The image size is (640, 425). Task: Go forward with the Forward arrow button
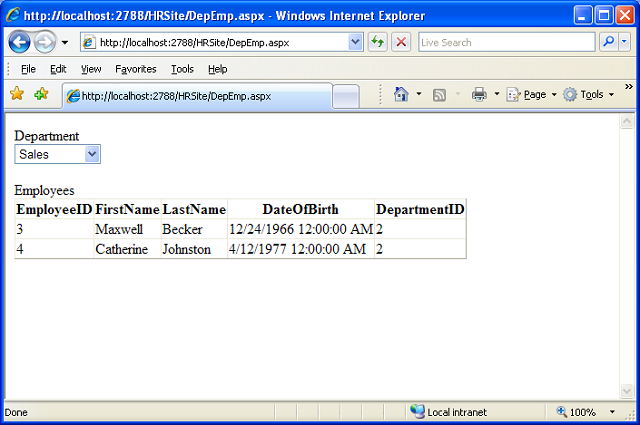(x=45, y=42)
